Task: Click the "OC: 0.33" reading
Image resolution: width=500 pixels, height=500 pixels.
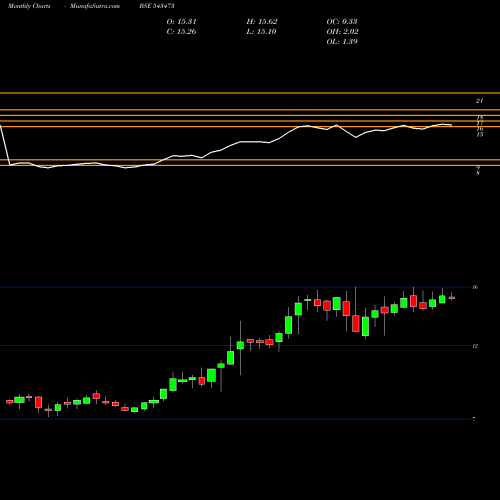Action: [342, 22]
